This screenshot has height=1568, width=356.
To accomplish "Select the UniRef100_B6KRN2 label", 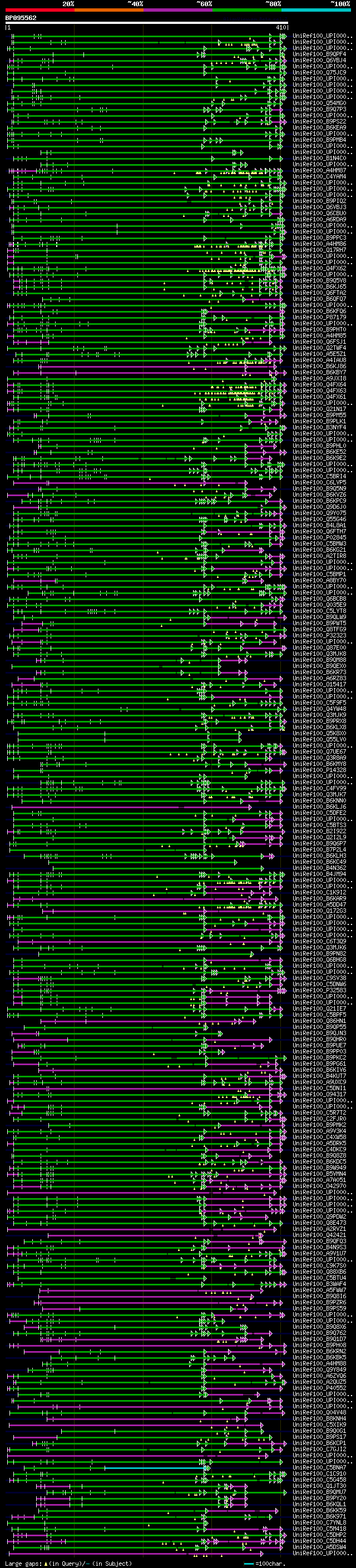I will coord(319,1351).
